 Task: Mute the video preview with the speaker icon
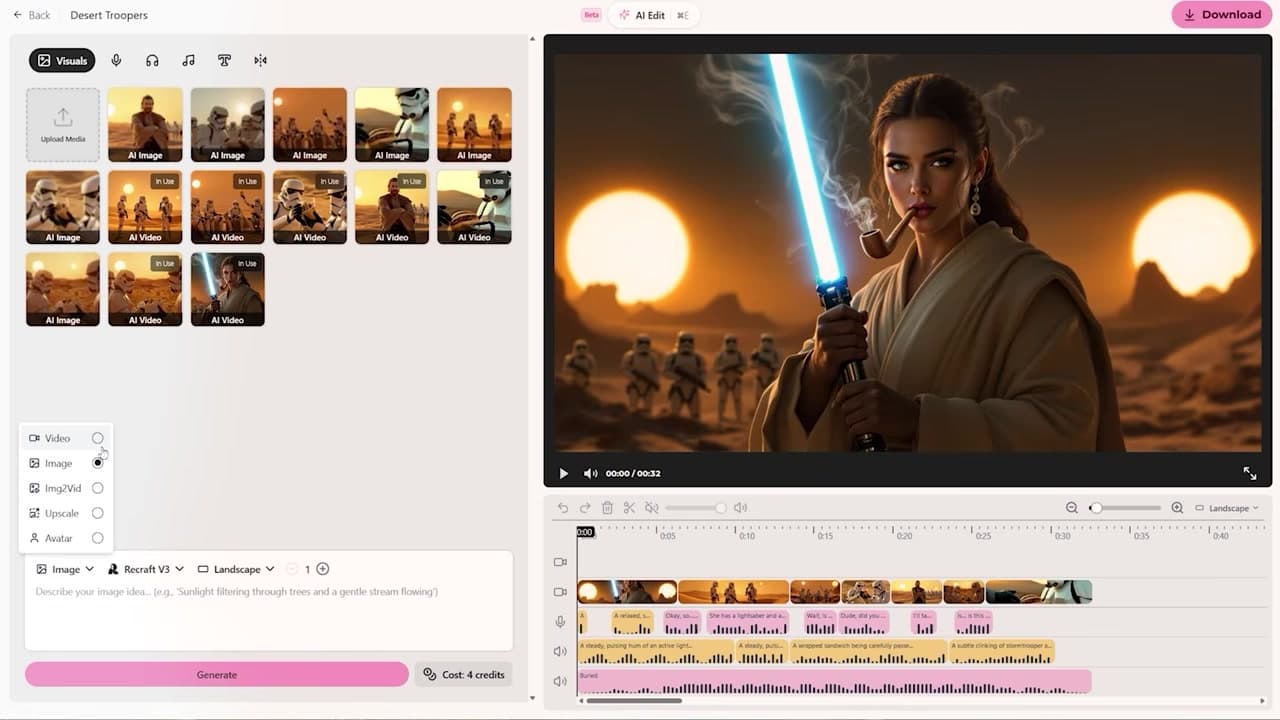pos(590,473)
